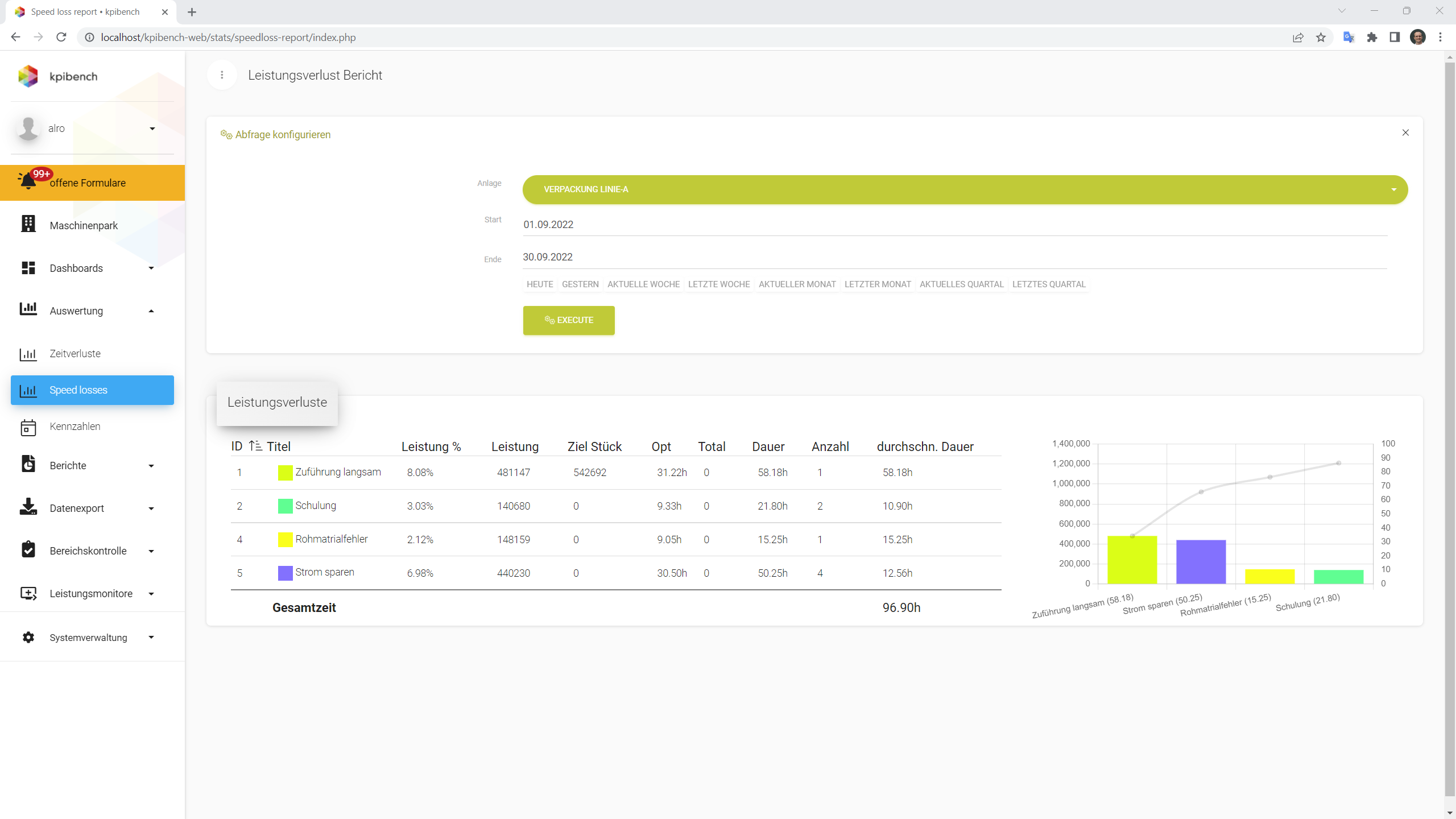Select the Speed losses menu item
This screenshot has width=1456, height=819.
[x=92, y=390]
